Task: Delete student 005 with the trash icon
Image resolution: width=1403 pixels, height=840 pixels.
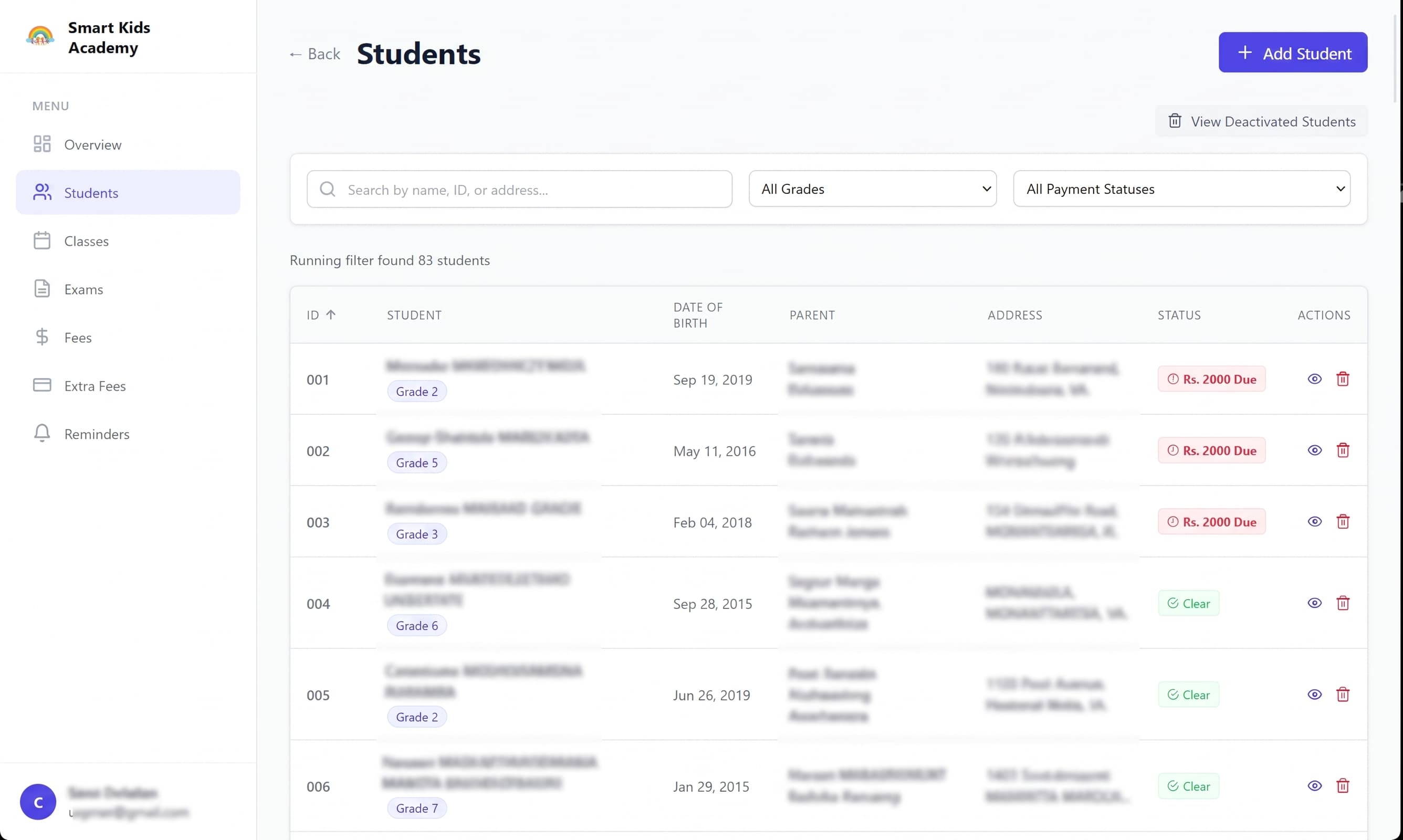Action: 1343,695
